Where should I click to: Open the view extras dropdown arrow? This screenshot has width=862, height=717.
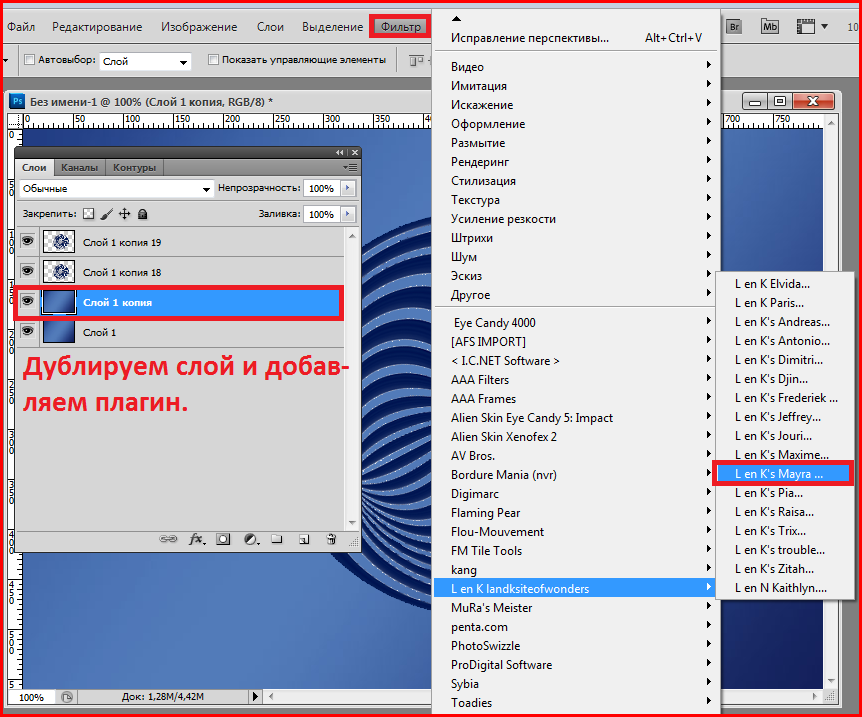pyautogui.click(x=824, y=26)
